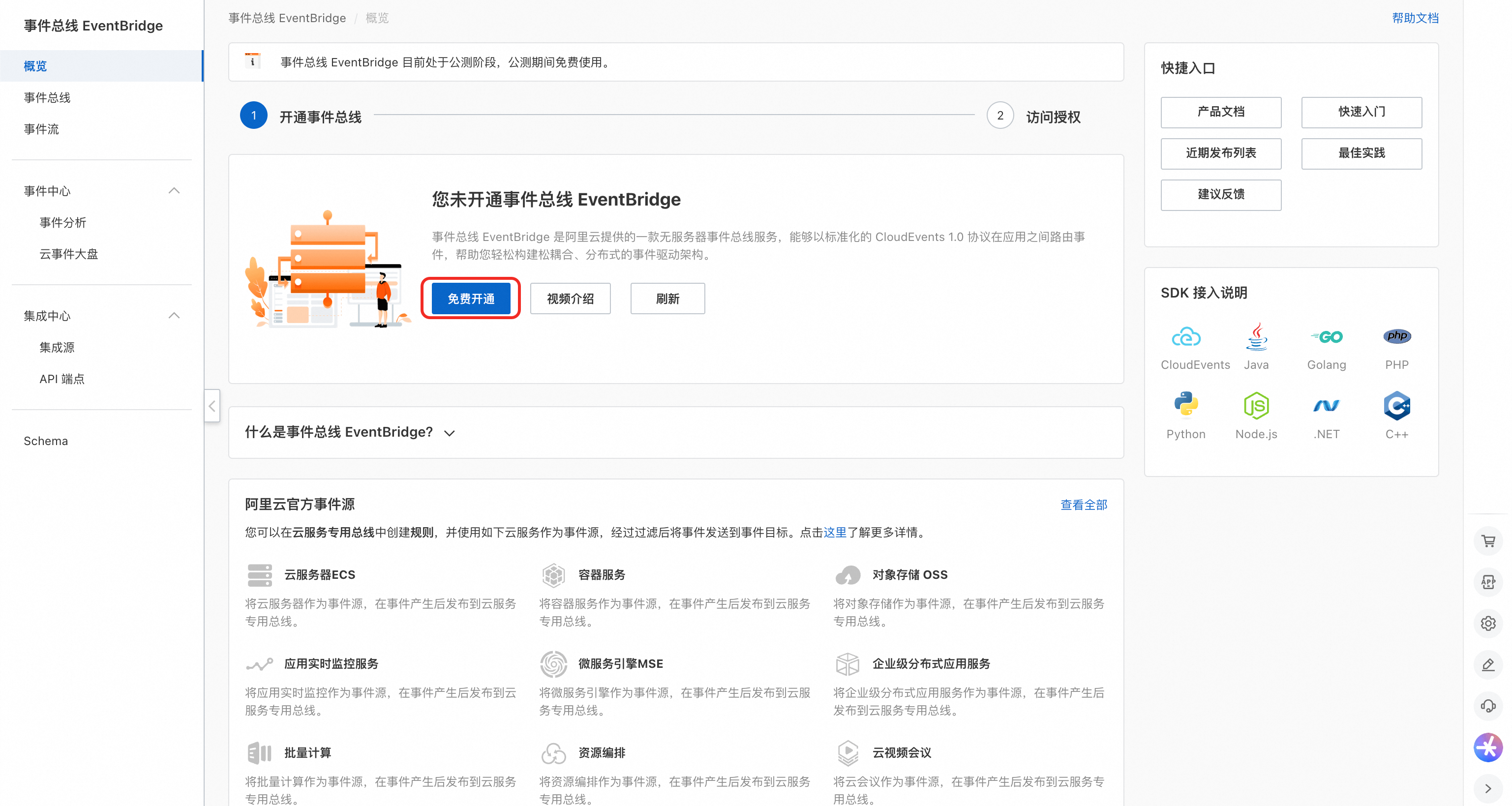Open the 近期发布列表 quick link
Image resolution: width=1512 pixels, height=806 pixels.
1221,153
